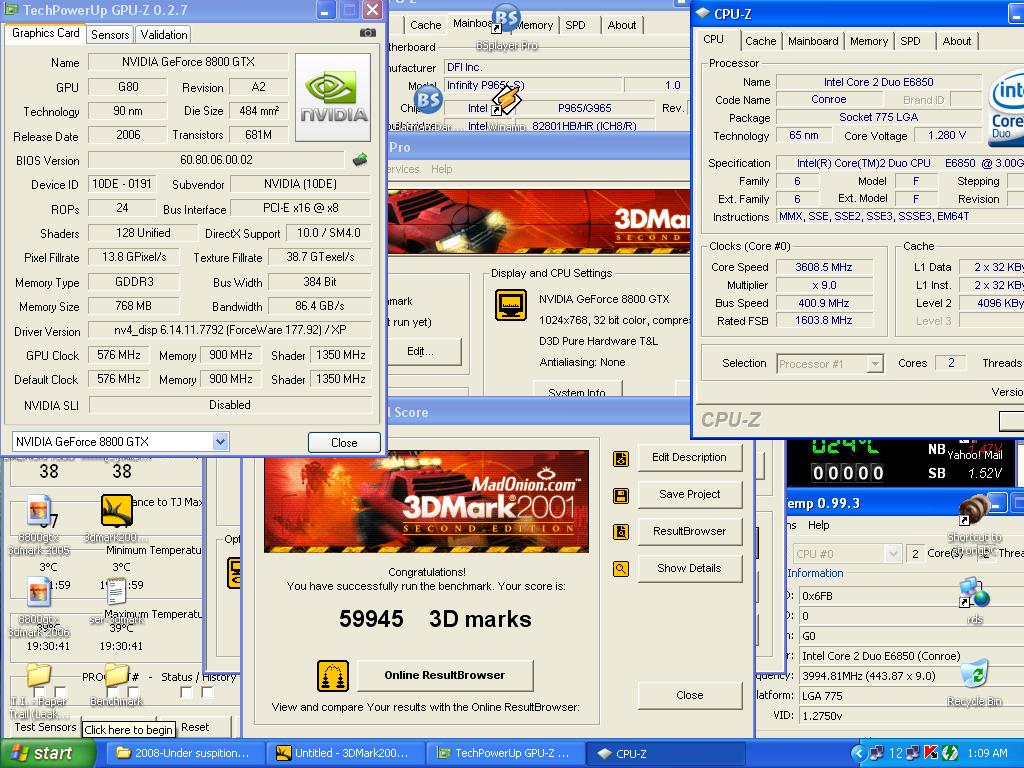Click the Close button in GPU-Z
The height and width of the screenshot is (768, 1024).
344,442
